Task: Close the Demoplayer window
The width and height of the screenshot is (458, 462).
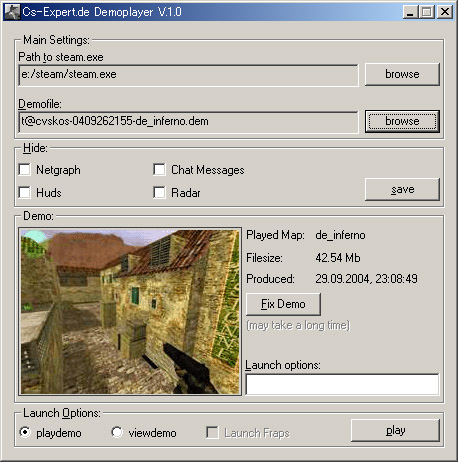Action: pos(445,12)
